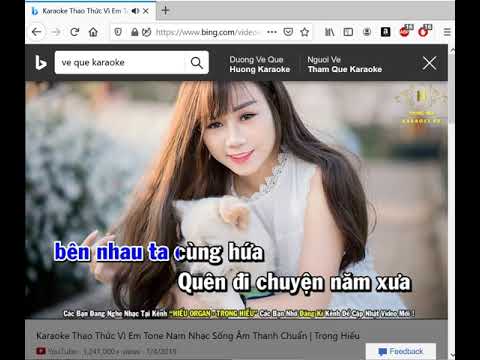480x360 pixels.
Task: Open page actions three-dots menu
Action: click(272, 32)
